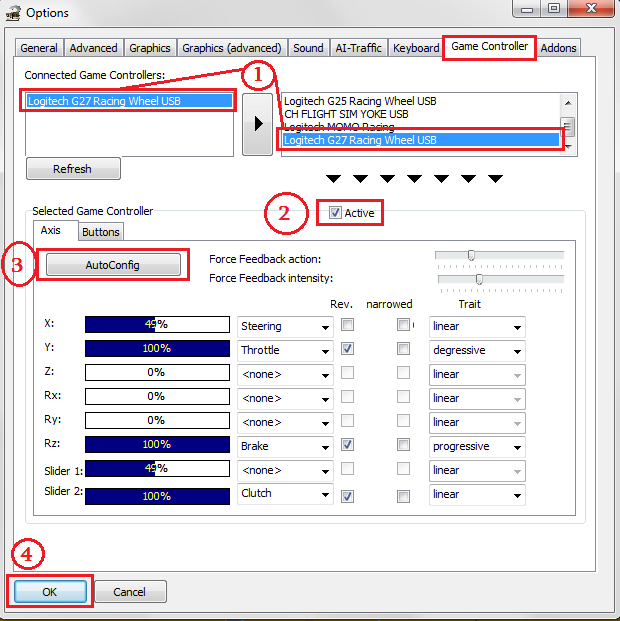Open the Throttle function dropdown for Y
Screen dimensions: 620x621
point(285,351)
